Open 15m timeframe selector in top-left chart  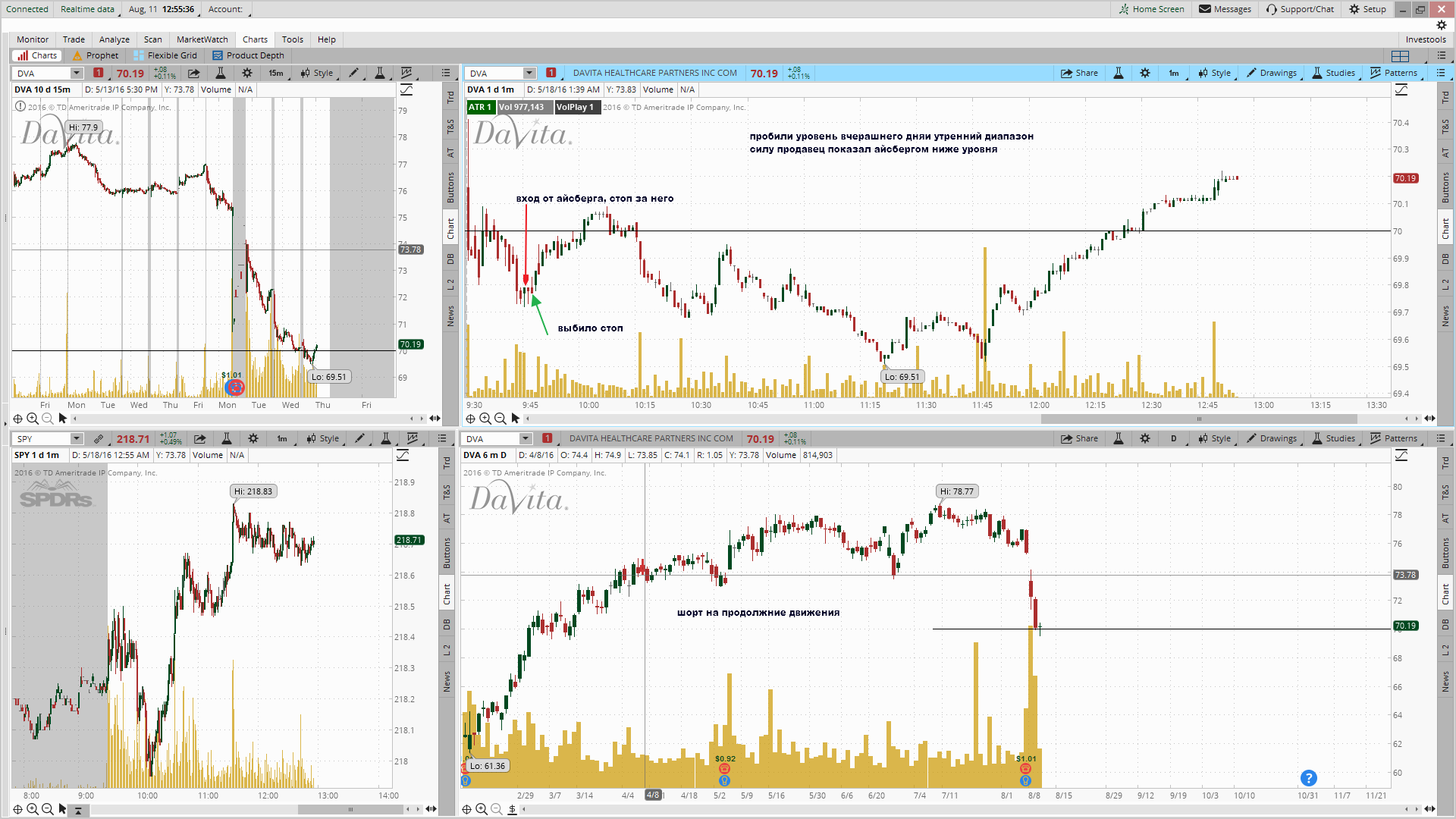[277, 74]
